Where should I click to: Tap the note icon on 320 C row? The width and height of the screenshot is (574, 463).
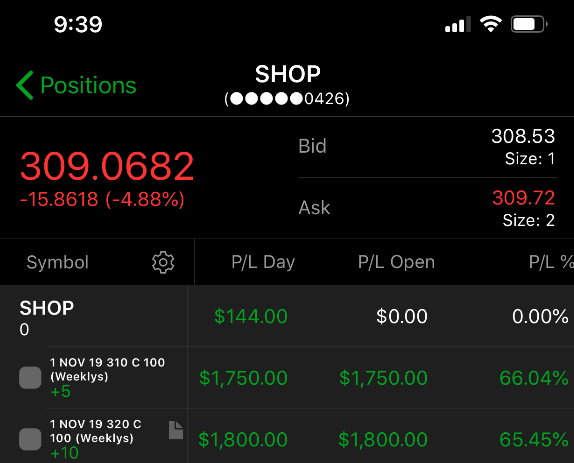coord(176,430)
